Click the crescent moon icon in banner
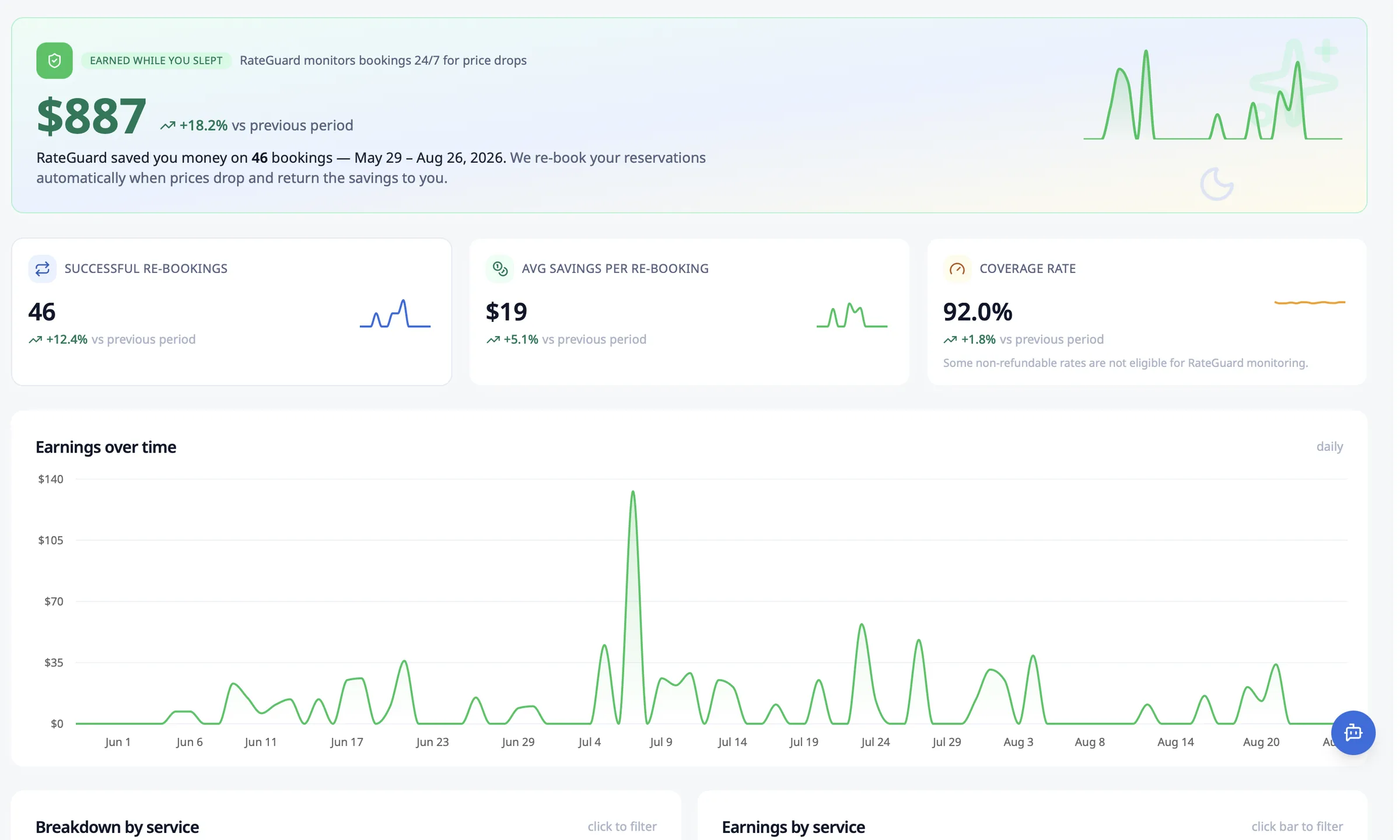This screenshot has height=840, width=1400. 1217,184
